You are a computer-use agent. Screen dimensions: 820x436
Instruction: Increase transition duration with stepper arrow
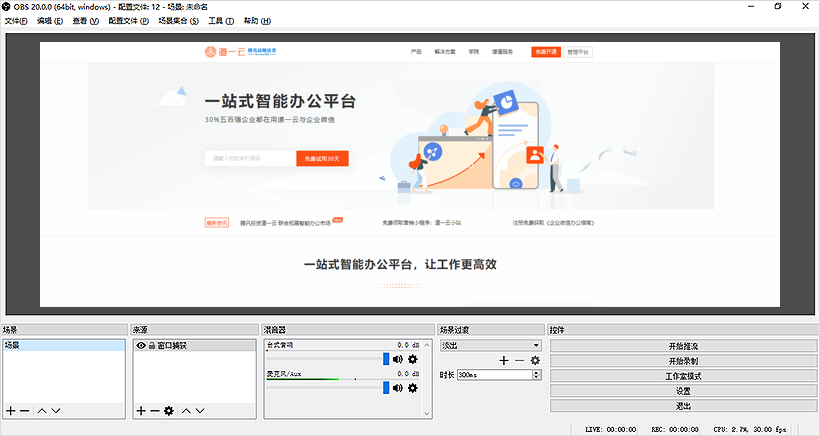point(536,372)
